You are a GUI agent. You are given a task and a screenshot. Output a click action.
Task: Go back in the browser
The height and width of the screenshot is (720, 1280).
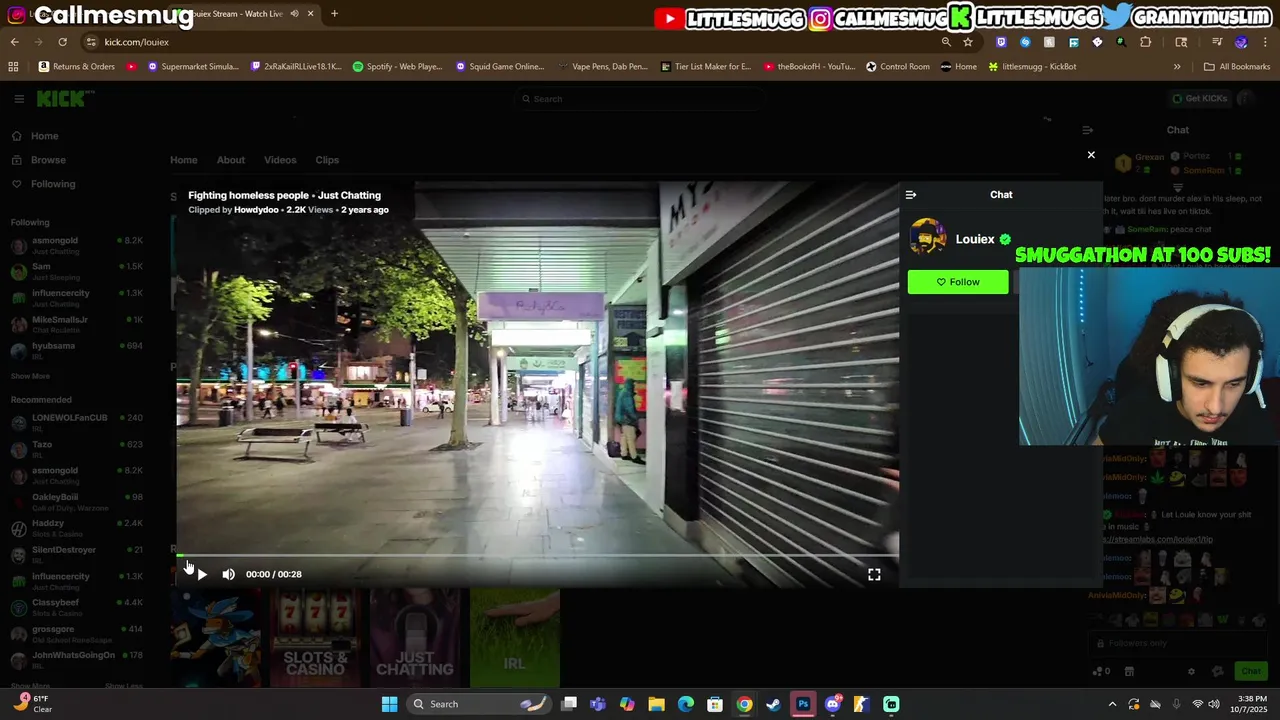14,42
